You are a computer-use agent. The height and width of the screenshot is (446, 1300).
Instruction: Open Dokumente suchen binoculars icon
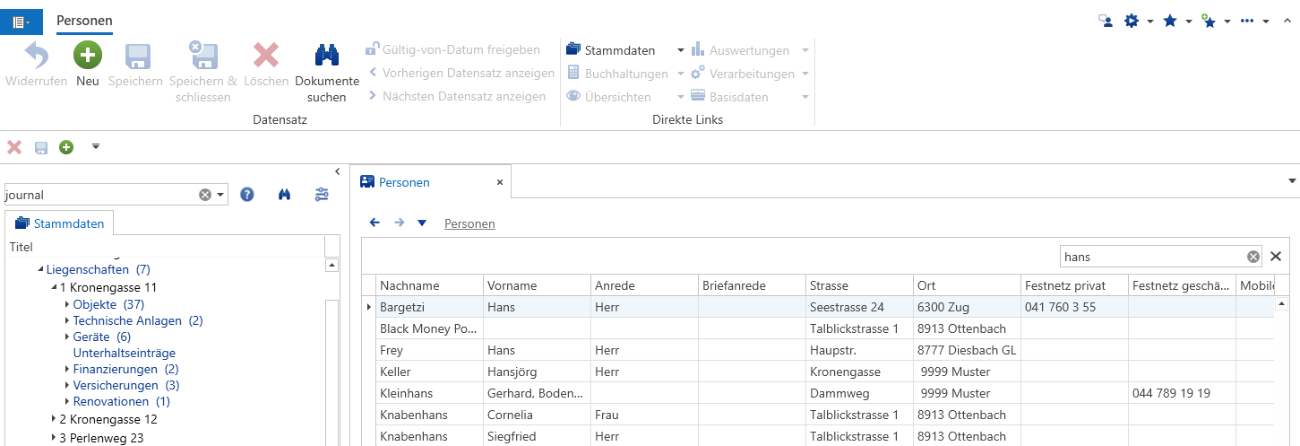click(327, 56)
